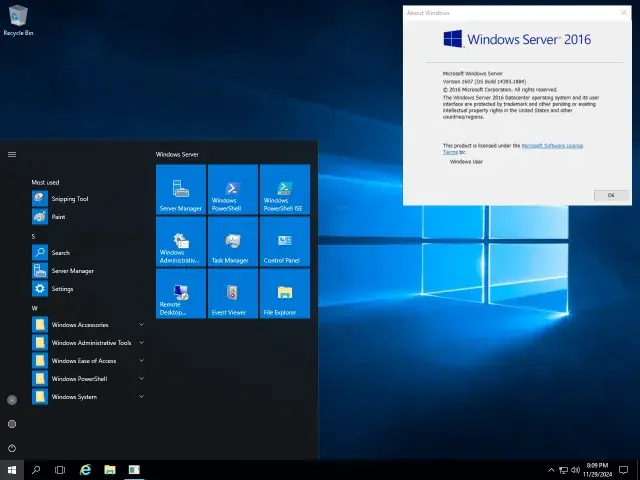Click OK in About Windows dialog
The image size is (640, 480).
click(x=611, y=195)
